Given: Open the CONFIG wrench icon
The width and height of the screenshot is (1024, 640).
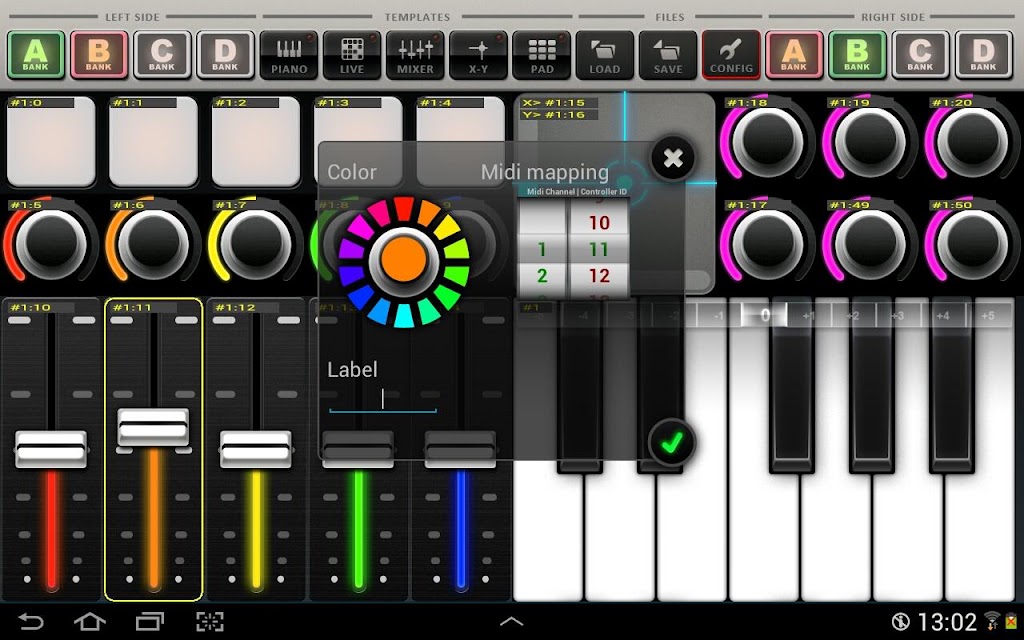Looking at the screenshot, I should coord(731,56).
